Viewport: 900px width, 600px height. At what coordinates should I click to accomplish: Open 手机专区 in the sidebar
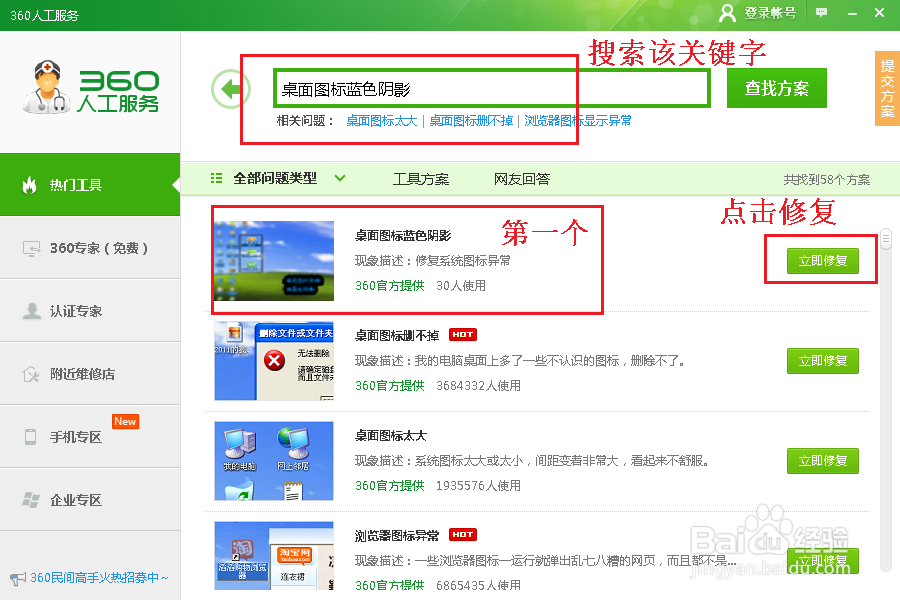click(90, 437)
